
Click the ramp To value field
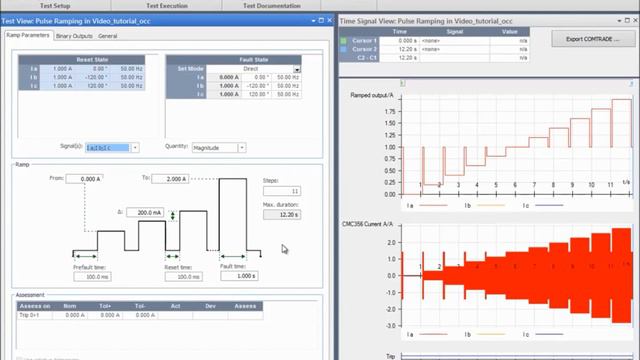170,179
